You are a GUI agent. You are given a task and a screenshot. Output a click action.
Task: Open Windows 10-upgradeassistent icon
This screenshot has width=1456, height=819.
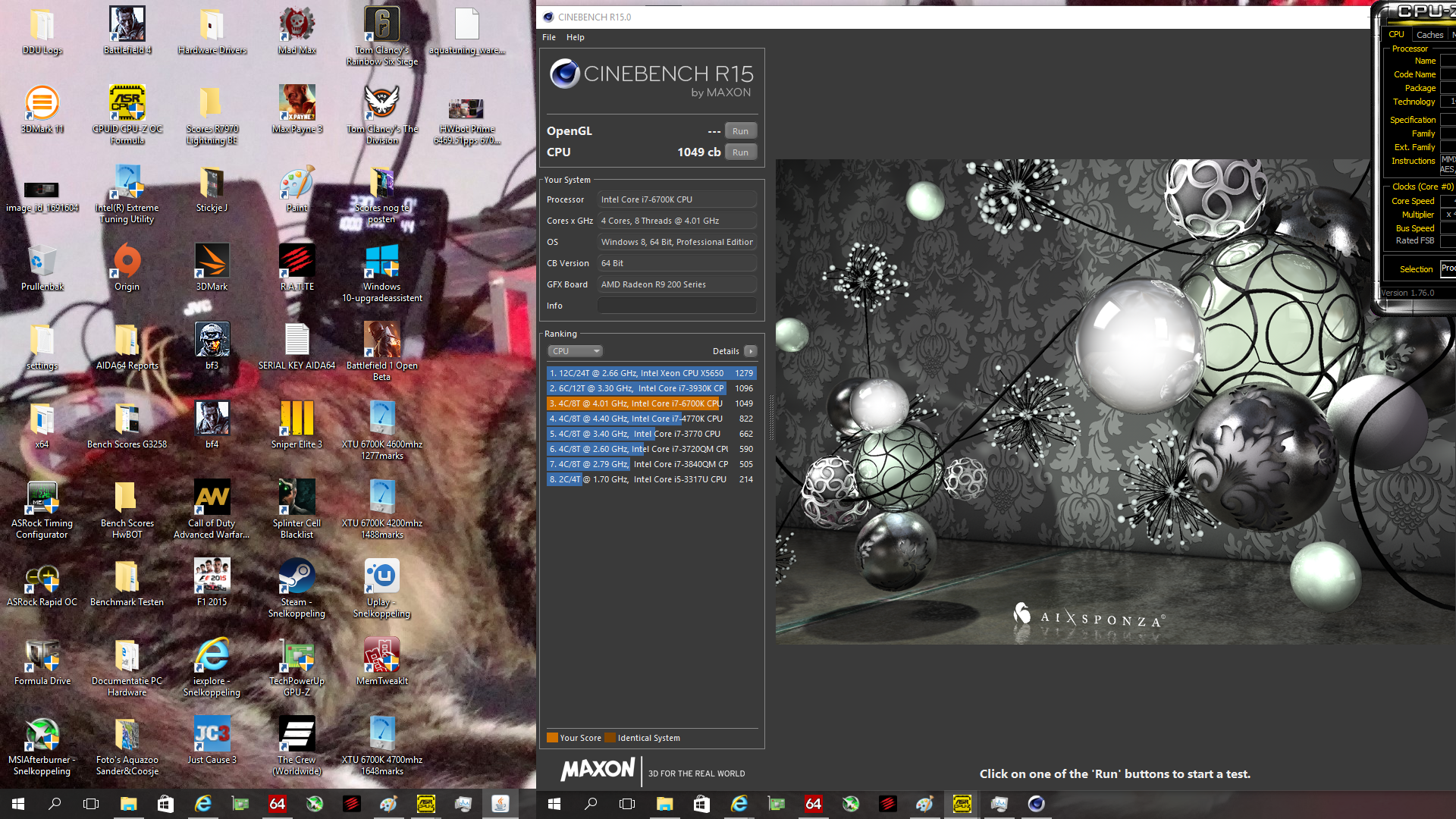click(x=382, y=271)
